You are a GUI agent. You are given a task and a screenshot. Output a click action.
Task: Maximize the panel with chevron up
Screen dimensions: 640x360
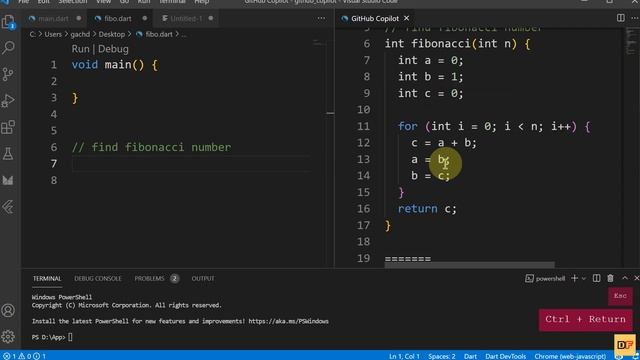coord(625,278)
